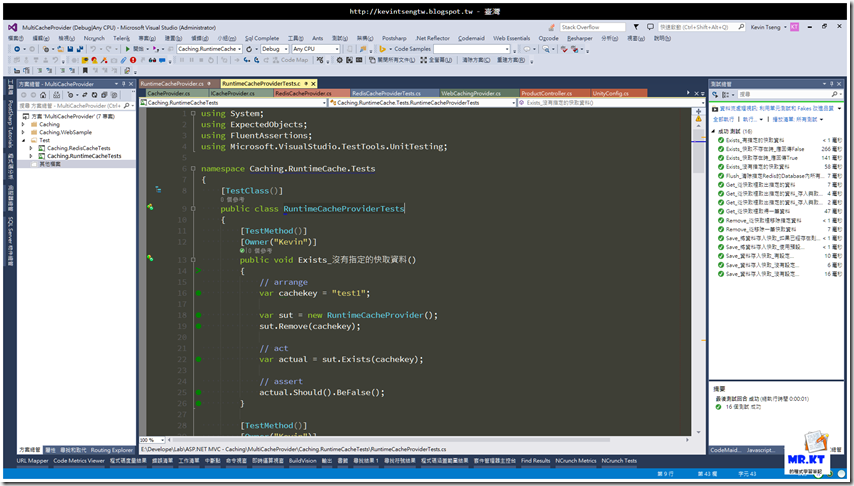854x486 pixels.
Task: Collapse the passed tests group (16)
Action: pyautogui.click(x=713, y=131)
